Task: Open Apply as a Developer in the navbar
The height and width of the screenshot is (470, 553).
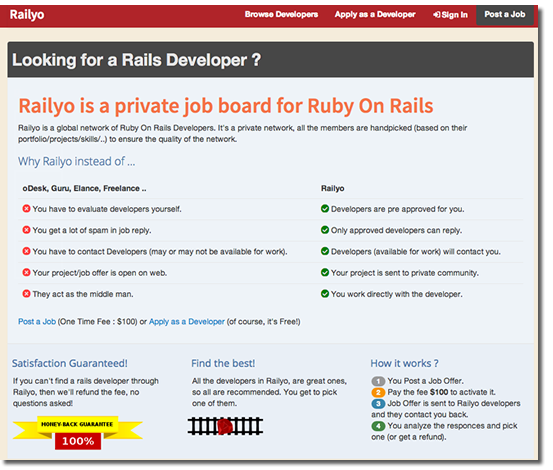Action: pos(375,14)
